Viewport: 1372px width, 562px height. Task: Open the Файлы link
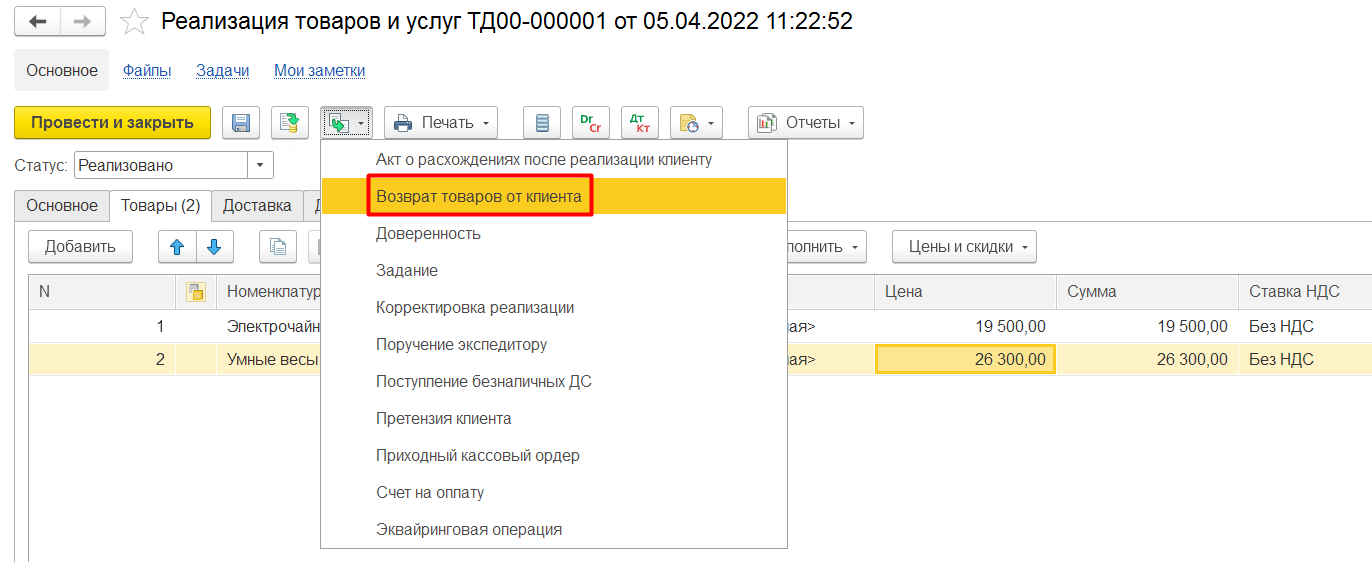tap(147, 71)
